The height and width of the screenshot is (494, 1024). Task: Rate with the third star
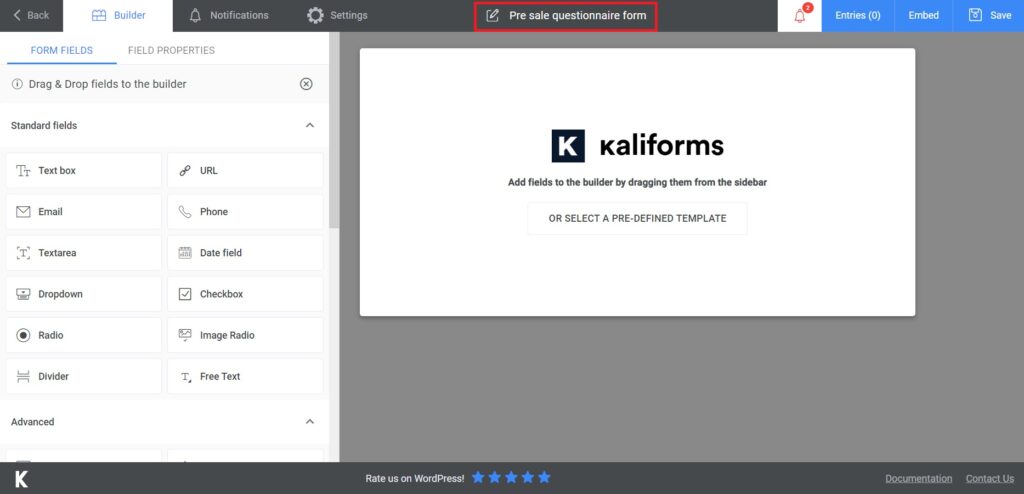click(x=511, y=478)
